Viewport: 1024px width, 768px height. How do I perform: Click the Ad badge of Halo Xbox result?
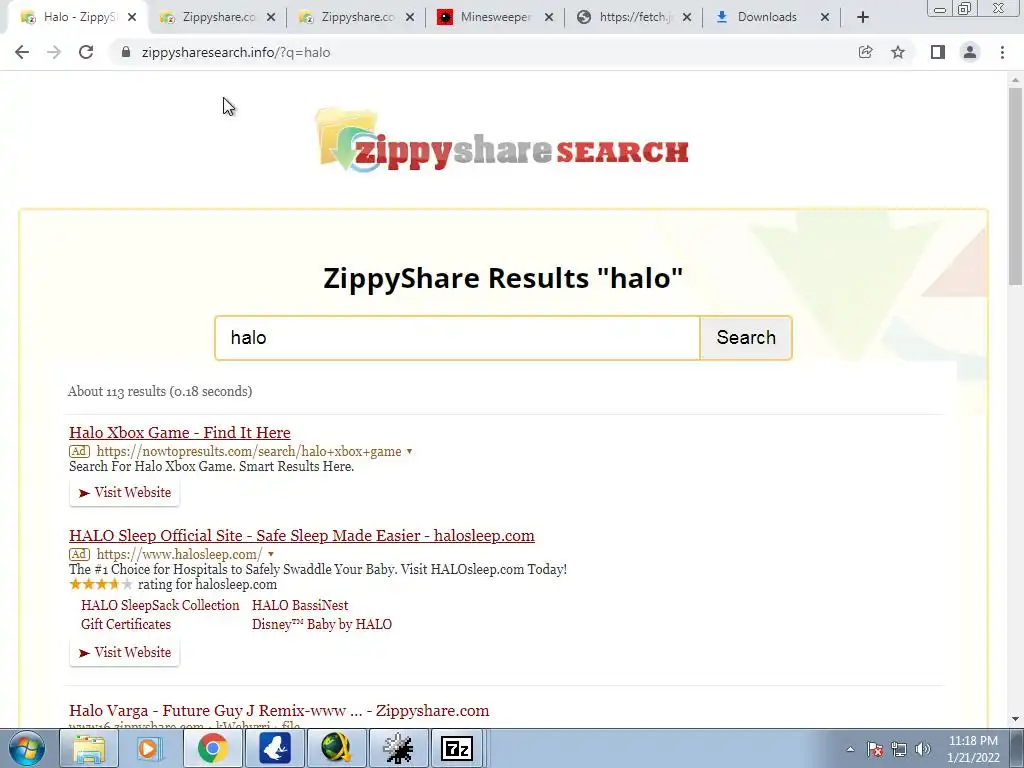79,451
